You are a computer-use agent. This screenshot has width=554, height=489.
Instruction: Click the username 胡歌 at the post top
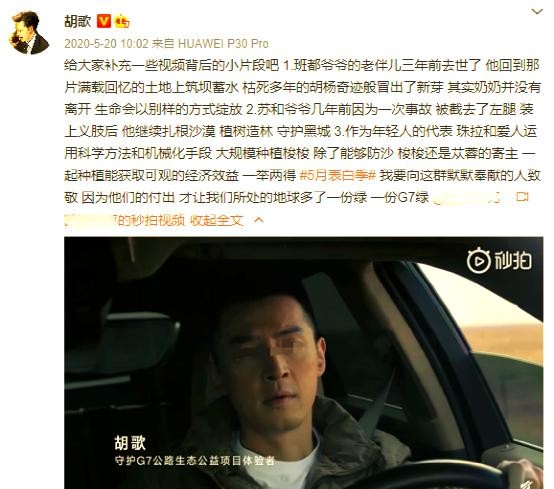click(78, 21)
